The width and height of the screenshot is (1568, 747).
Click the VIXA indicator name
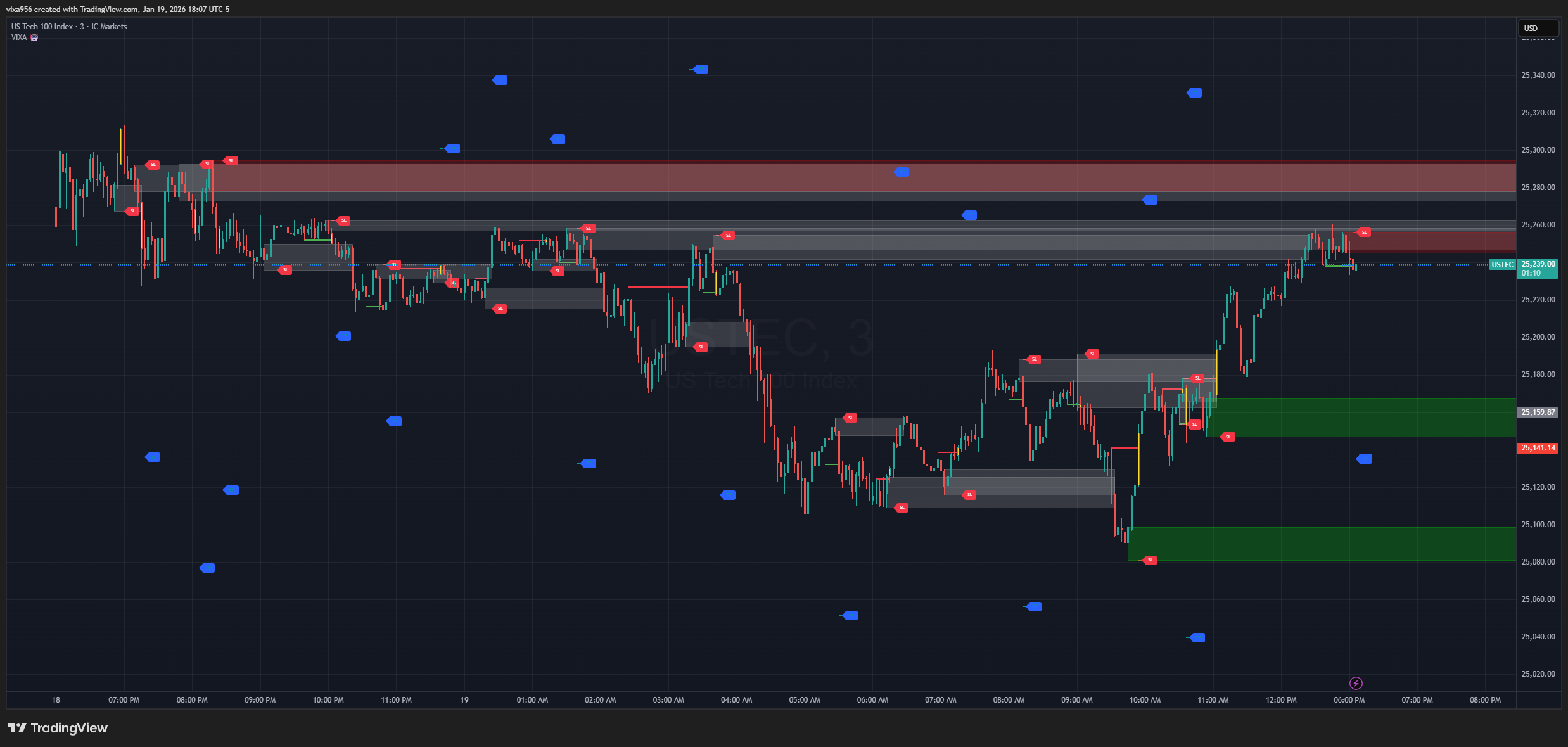coord(19,37)
